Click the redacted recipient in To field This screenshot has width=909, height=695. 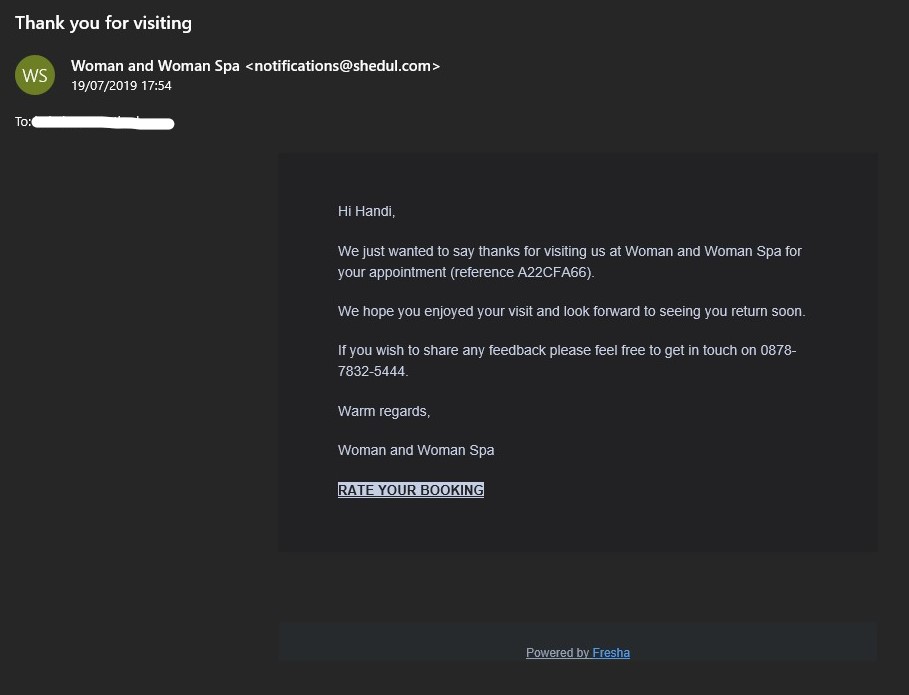click(103, 122)
